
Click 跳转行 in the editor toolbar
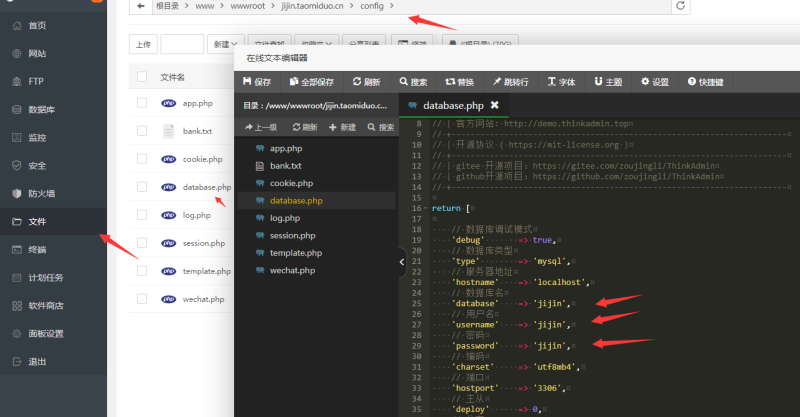click(x=510, y=82)
